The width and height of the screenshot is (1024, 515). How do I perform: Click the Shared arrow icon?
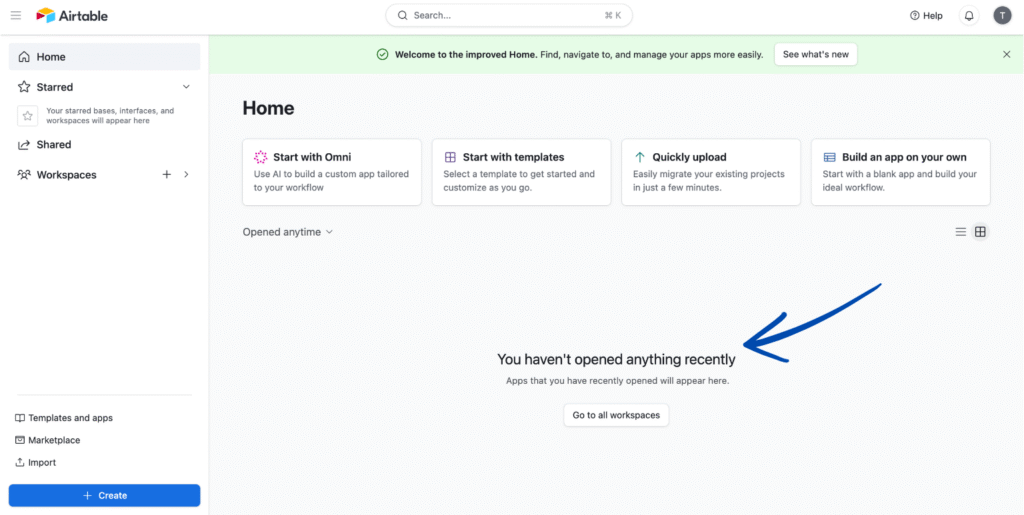point(24,145)
